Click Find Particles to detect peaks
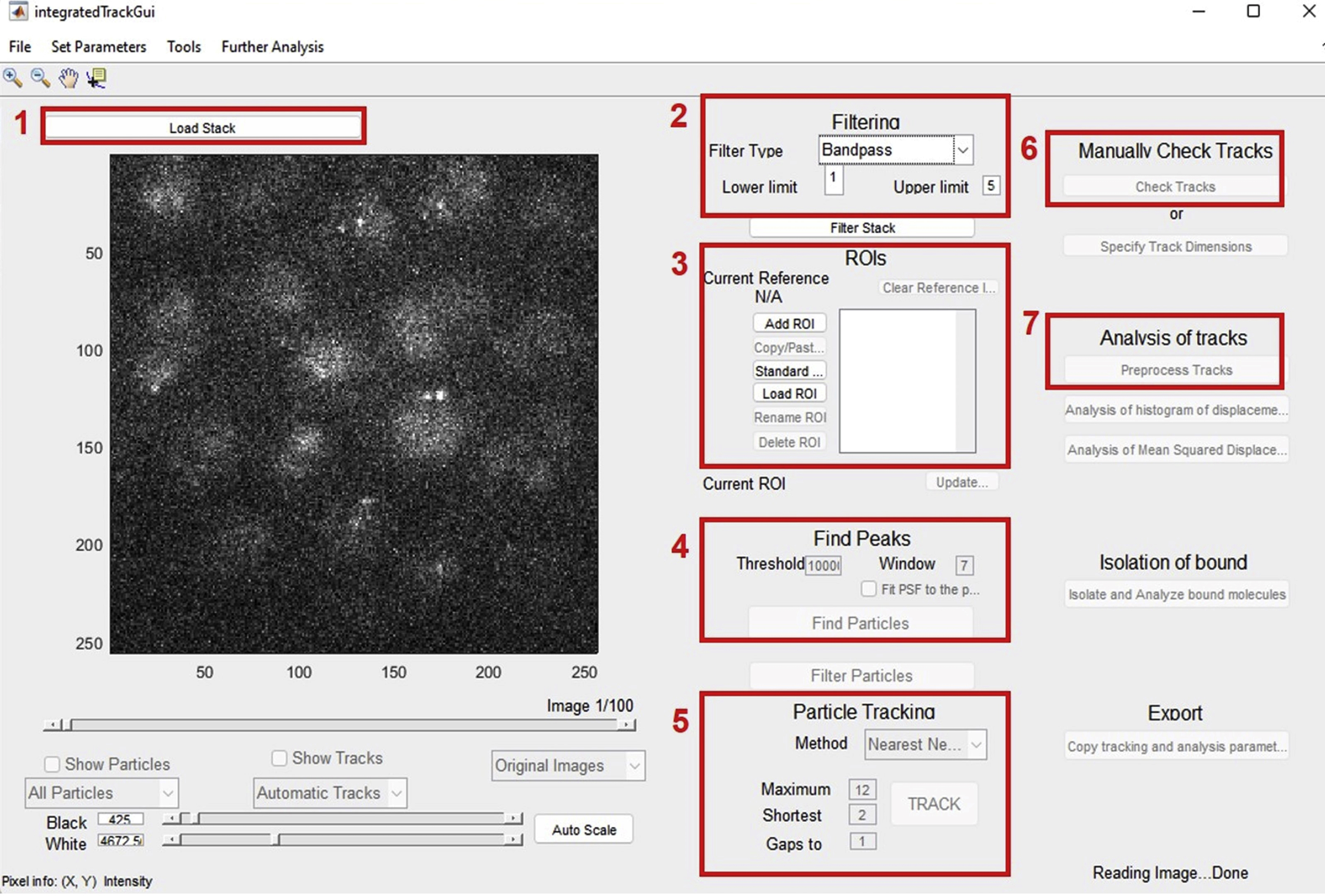 [862, 623]
